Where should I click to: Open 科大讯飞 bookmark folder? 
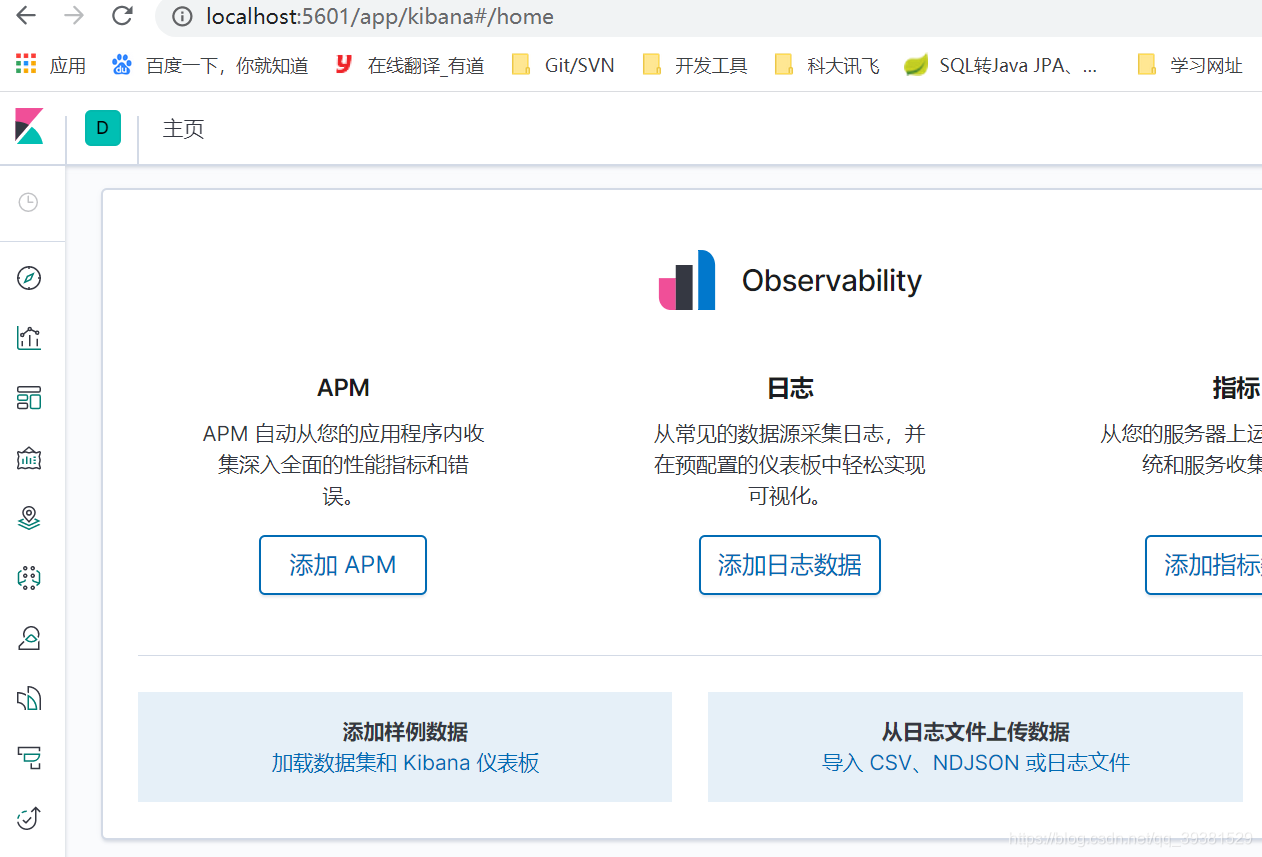[827, 65]
